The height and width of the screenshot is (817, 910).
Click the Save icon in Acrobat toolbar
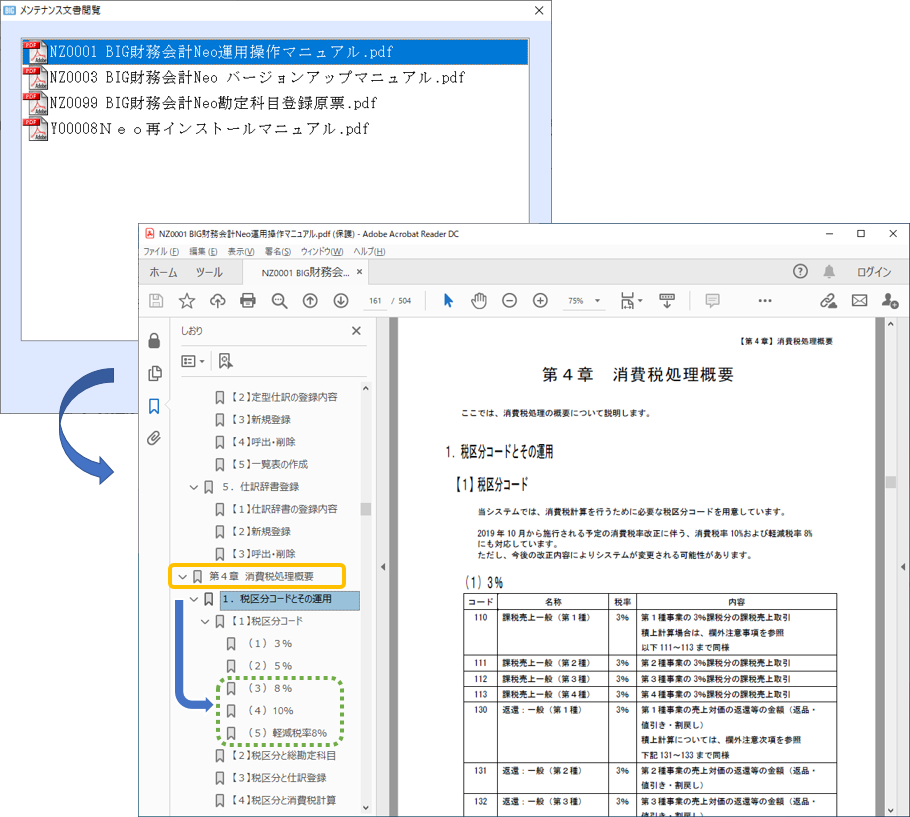click(156, 301)
